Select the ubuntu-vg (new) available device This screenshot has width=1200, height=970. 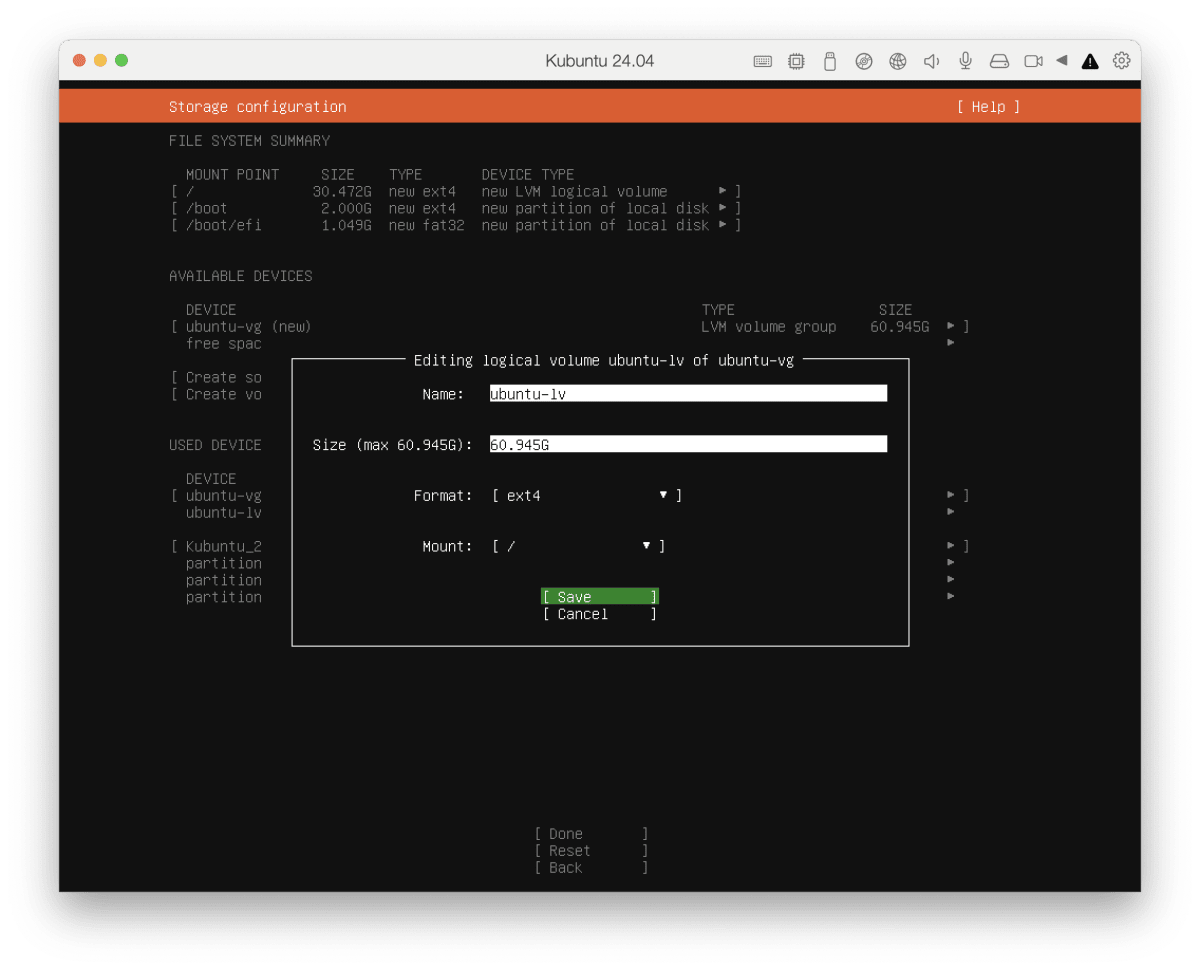pos(248,327)
